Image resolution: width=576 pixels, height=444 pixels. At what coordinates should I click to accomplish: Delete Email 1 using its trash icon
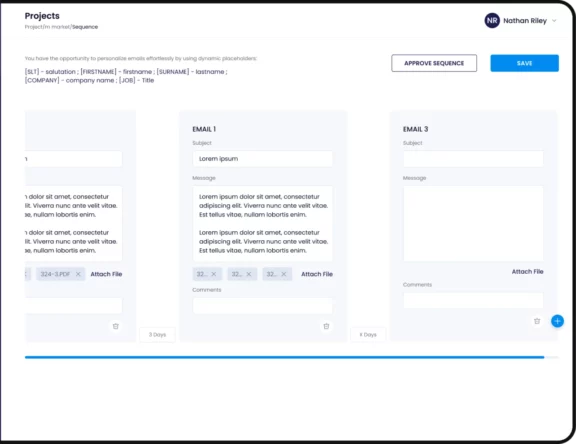326,326
